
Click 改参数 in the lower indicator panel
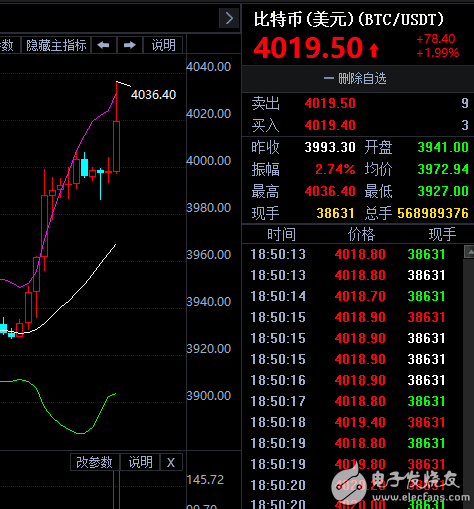coord(95,462)
